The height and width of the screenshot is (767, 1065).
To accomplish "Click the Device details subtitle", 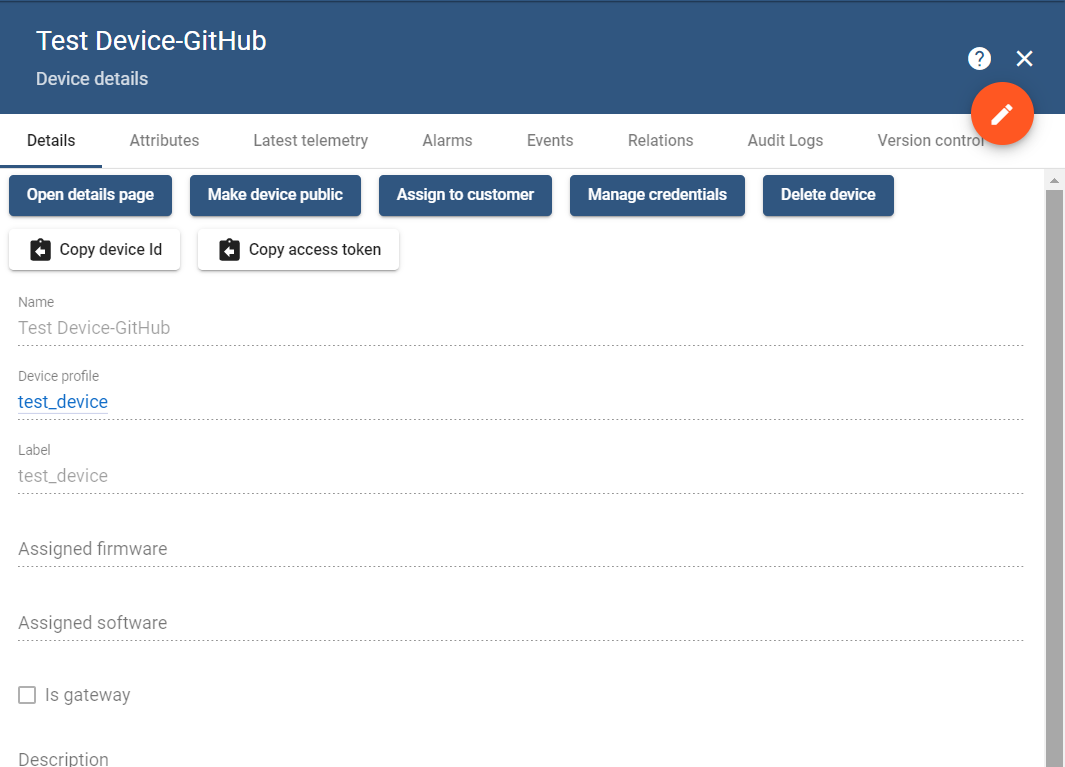I will [x=92, y=79].
